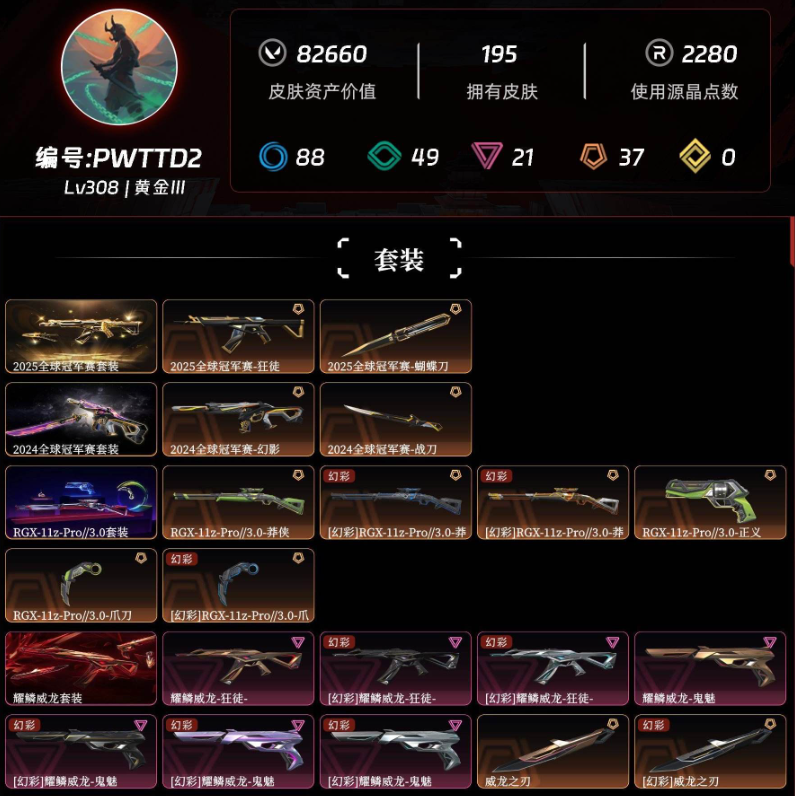Open the 耀鳞威龙套装 bundle card

tap(81, 668)
